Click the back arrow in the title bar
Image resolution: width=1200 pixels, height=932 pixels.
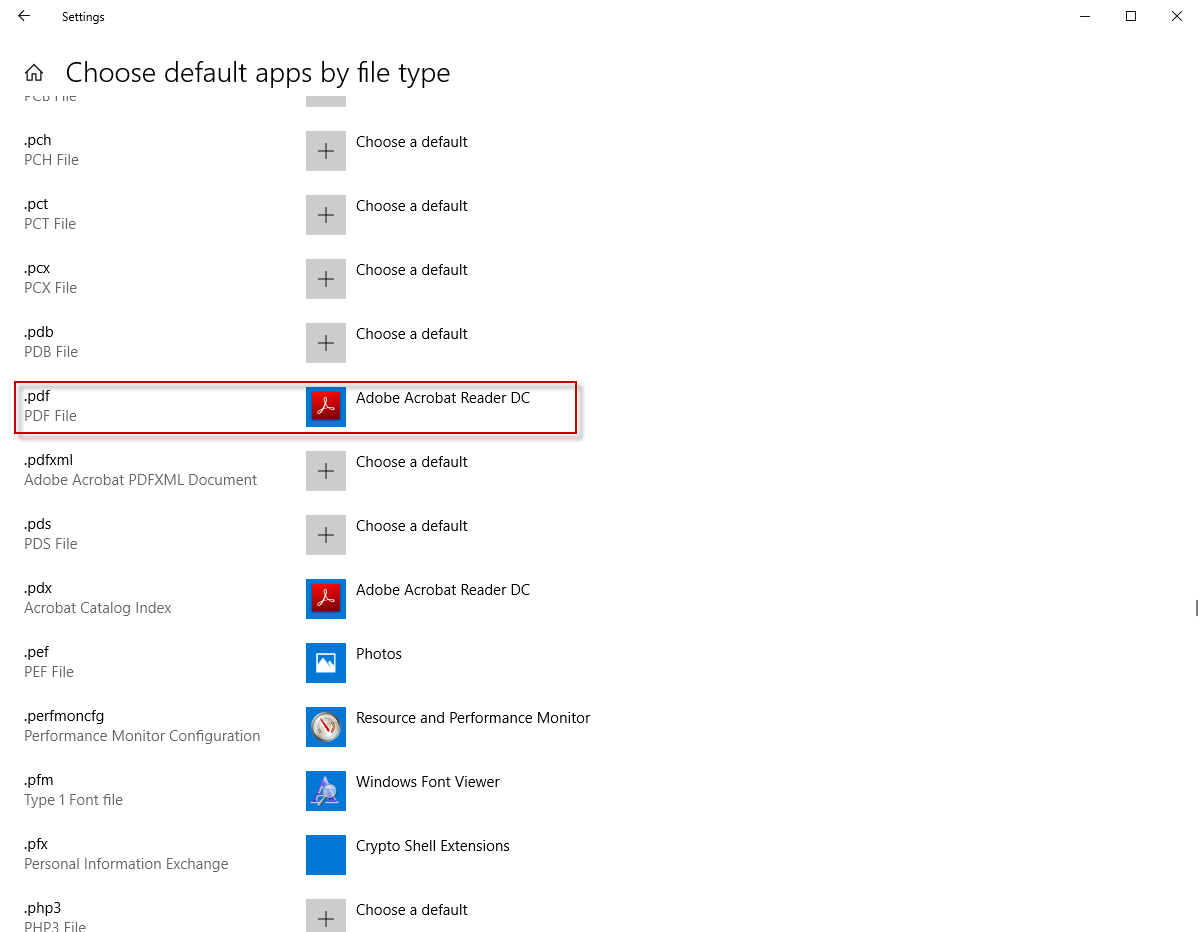click(23, 16)
